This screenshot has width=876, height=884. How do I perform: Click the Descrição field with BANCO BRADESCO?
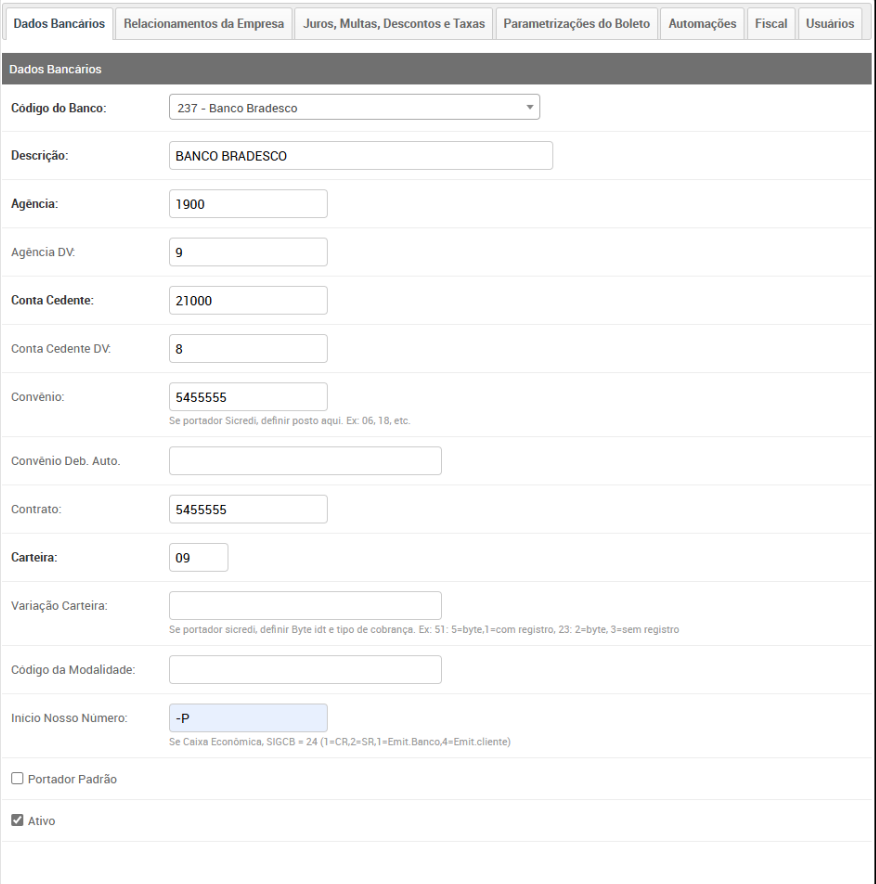point(360,156)
